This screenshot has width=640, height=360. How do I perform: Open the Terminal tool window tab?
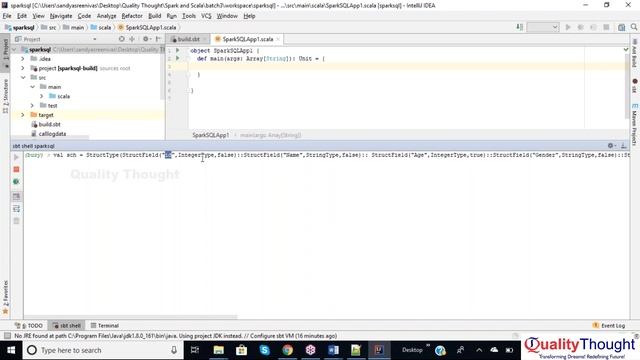(104, 325)
